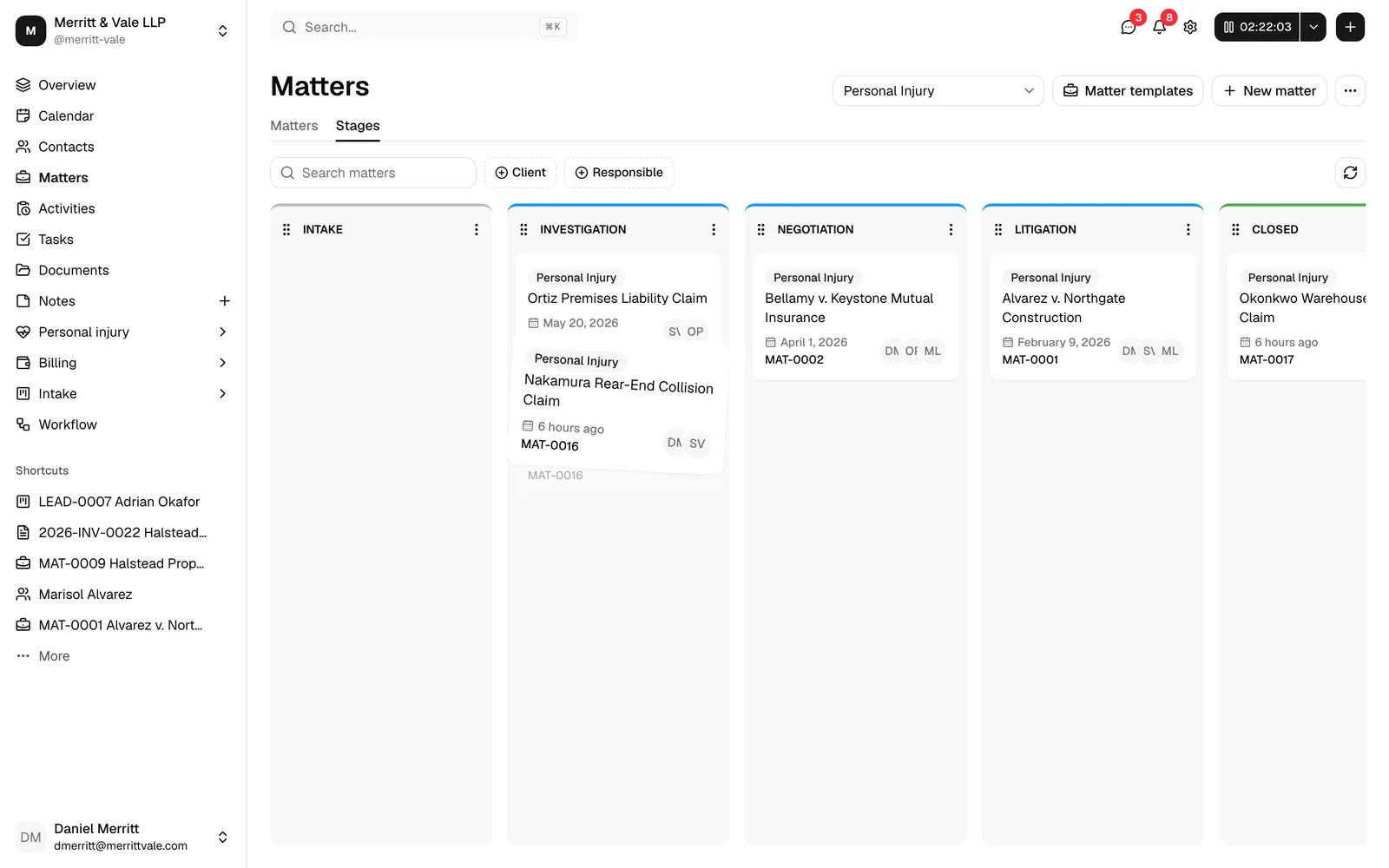Expand the Intake sidebar section
This screenshot has width=1389, height=868.
click(222, 394)
